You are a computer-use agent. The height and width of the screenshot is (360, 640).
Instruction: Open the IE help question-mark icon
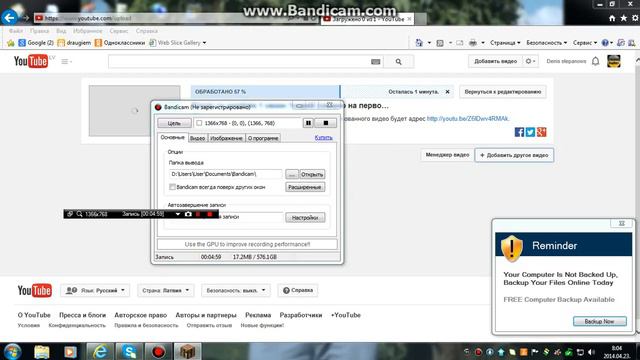[605, 42]
